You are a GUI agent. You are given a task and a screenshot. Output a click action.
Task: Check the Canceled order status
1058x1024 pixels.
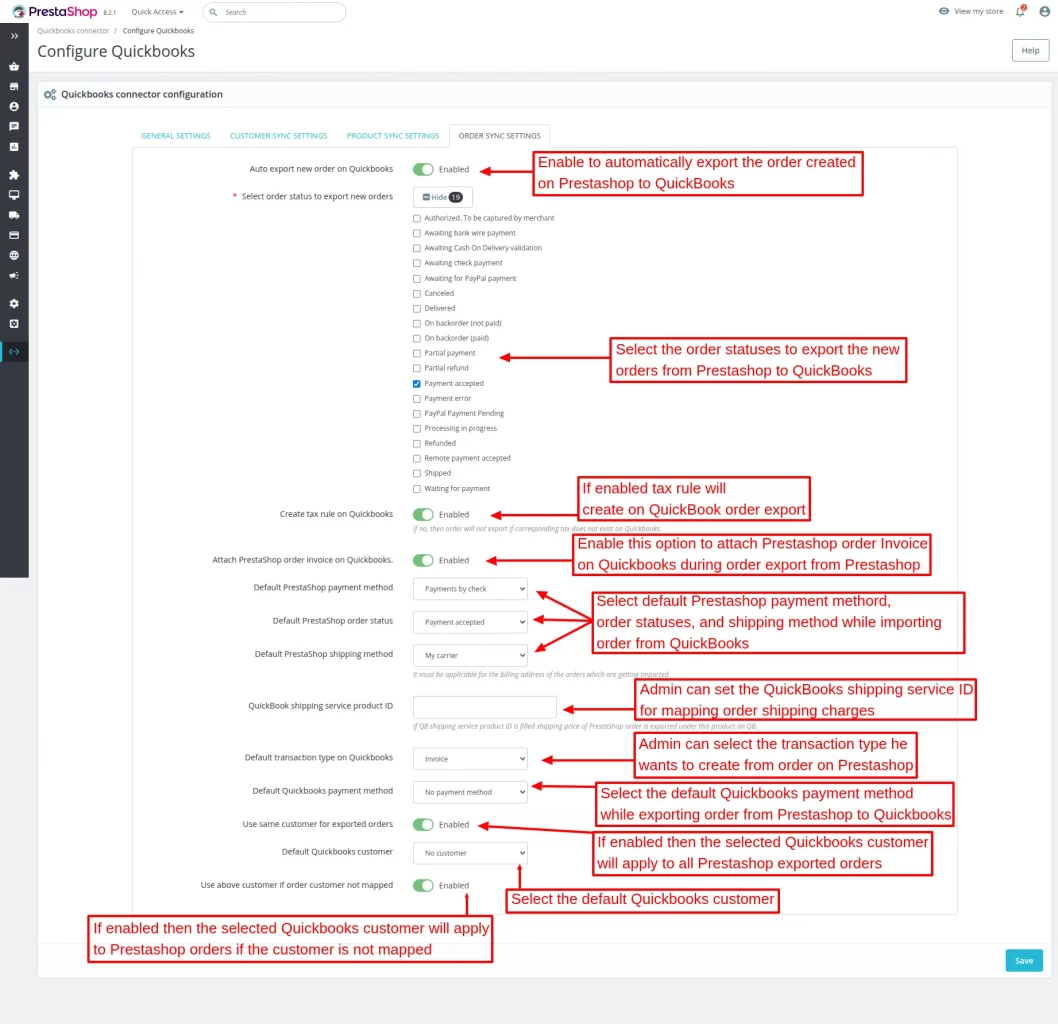pos(416,294)
